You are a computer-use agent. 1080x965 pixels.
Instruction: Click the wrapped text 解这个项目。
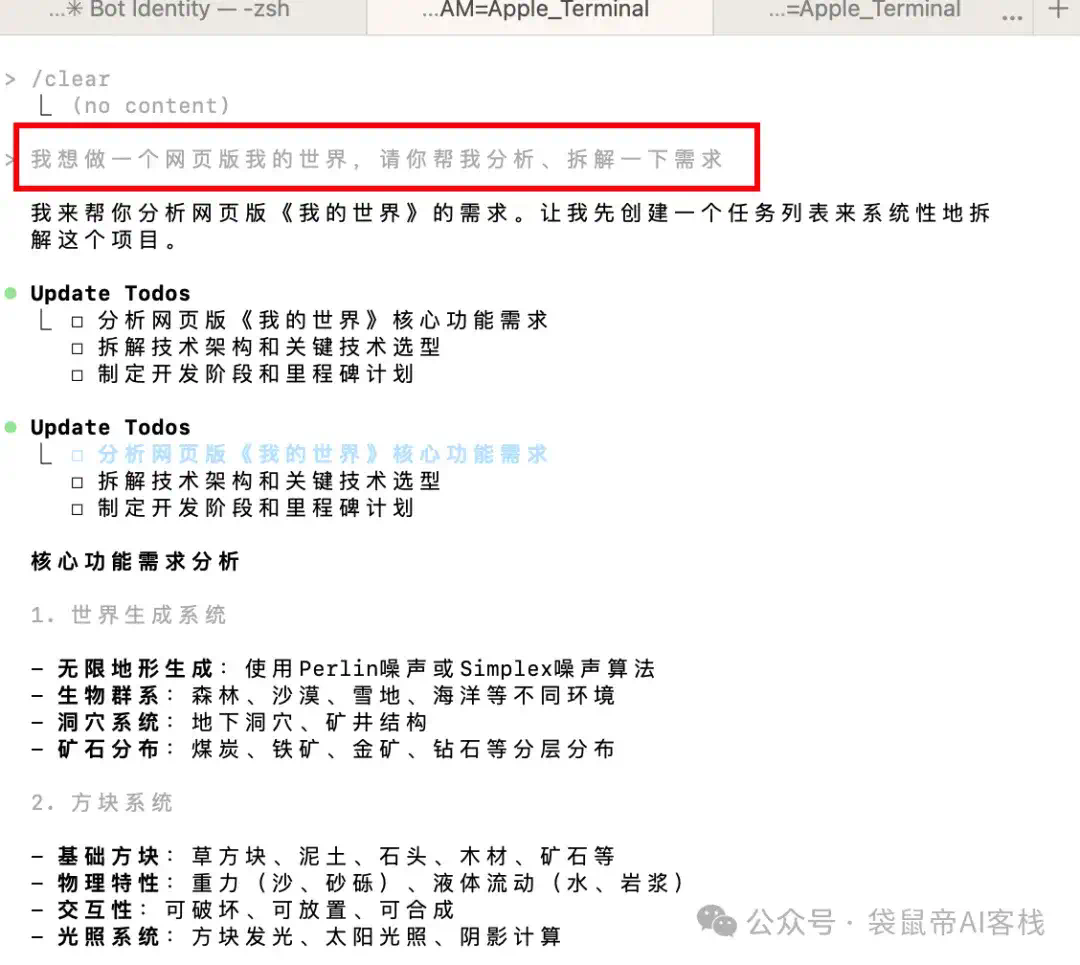coord(103,240)
